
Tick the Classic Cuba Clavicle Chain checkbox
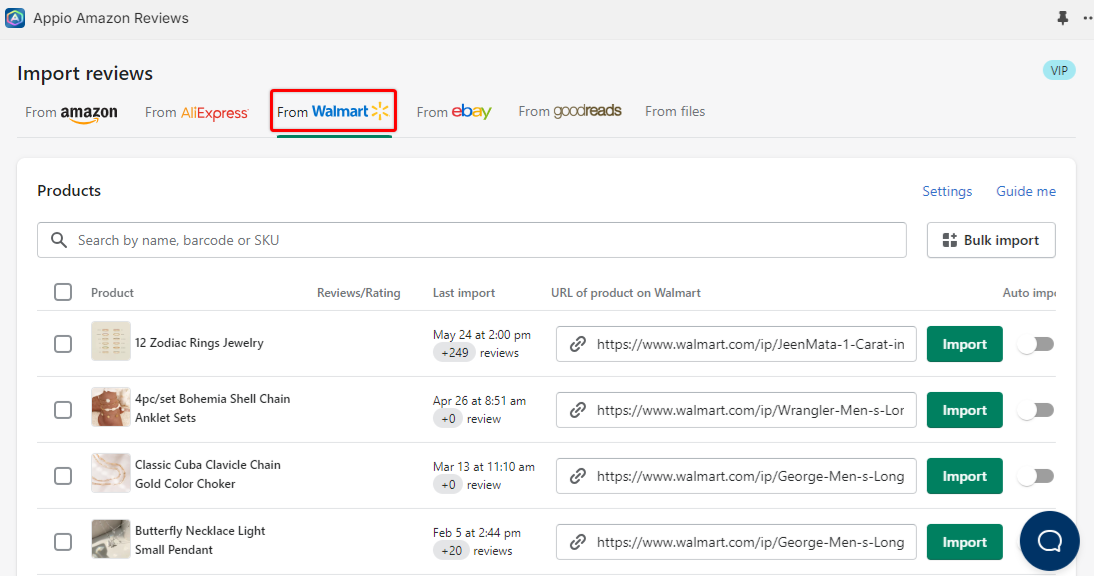coord(63,476)
